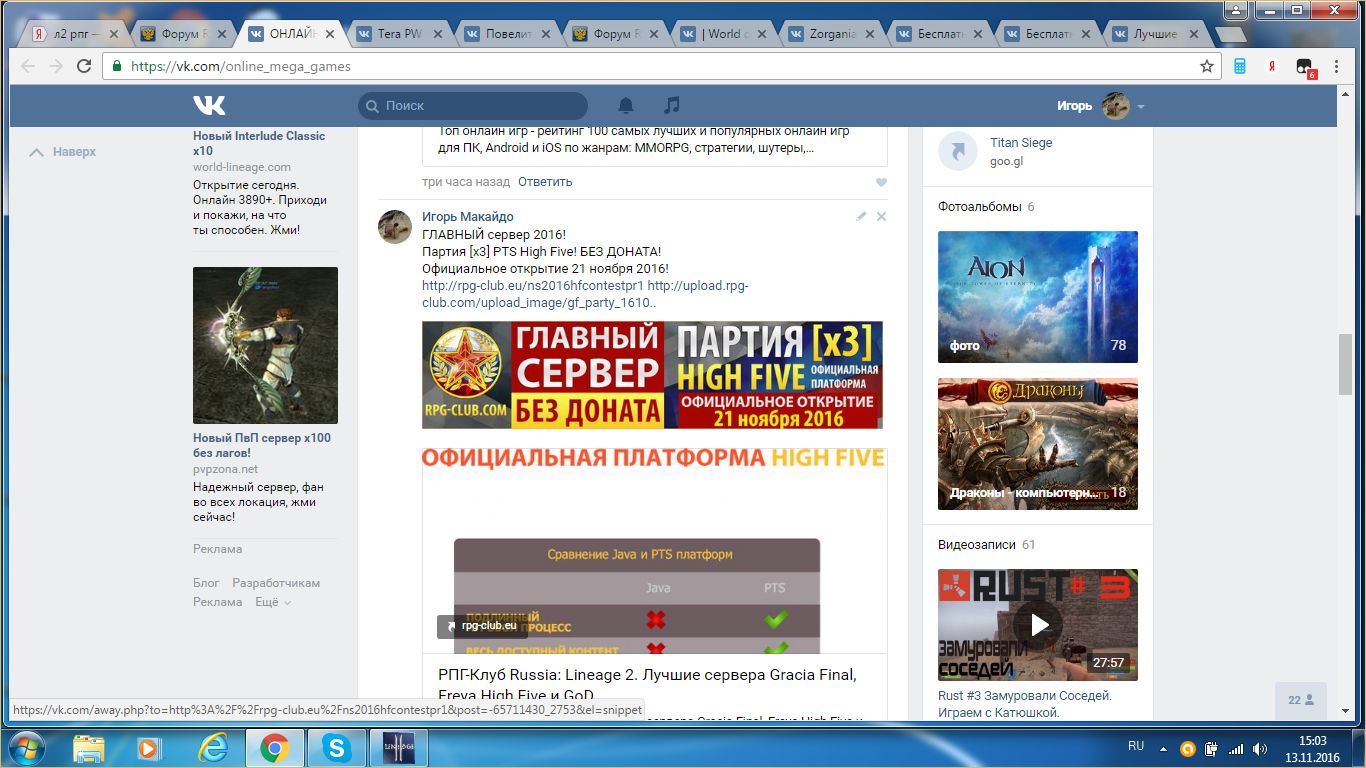Viewport: 1366px width, 768px height.
Task: Reload the page with the refresh button
Action: [84, 66]
